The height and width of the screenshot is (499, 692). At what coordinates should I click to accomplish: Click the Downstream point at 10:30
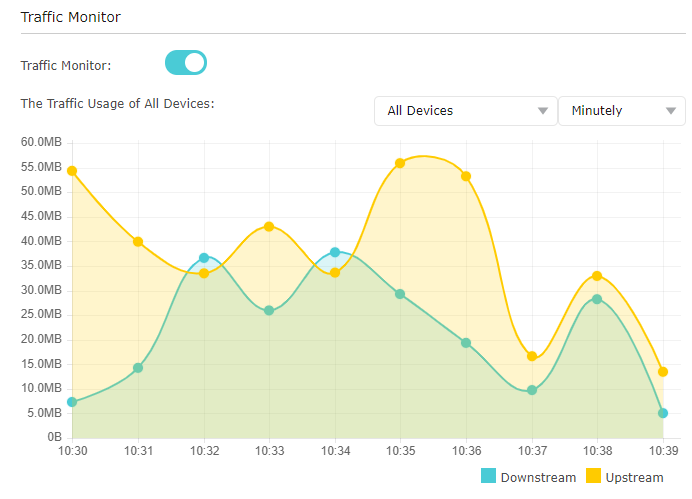point(72,402)
